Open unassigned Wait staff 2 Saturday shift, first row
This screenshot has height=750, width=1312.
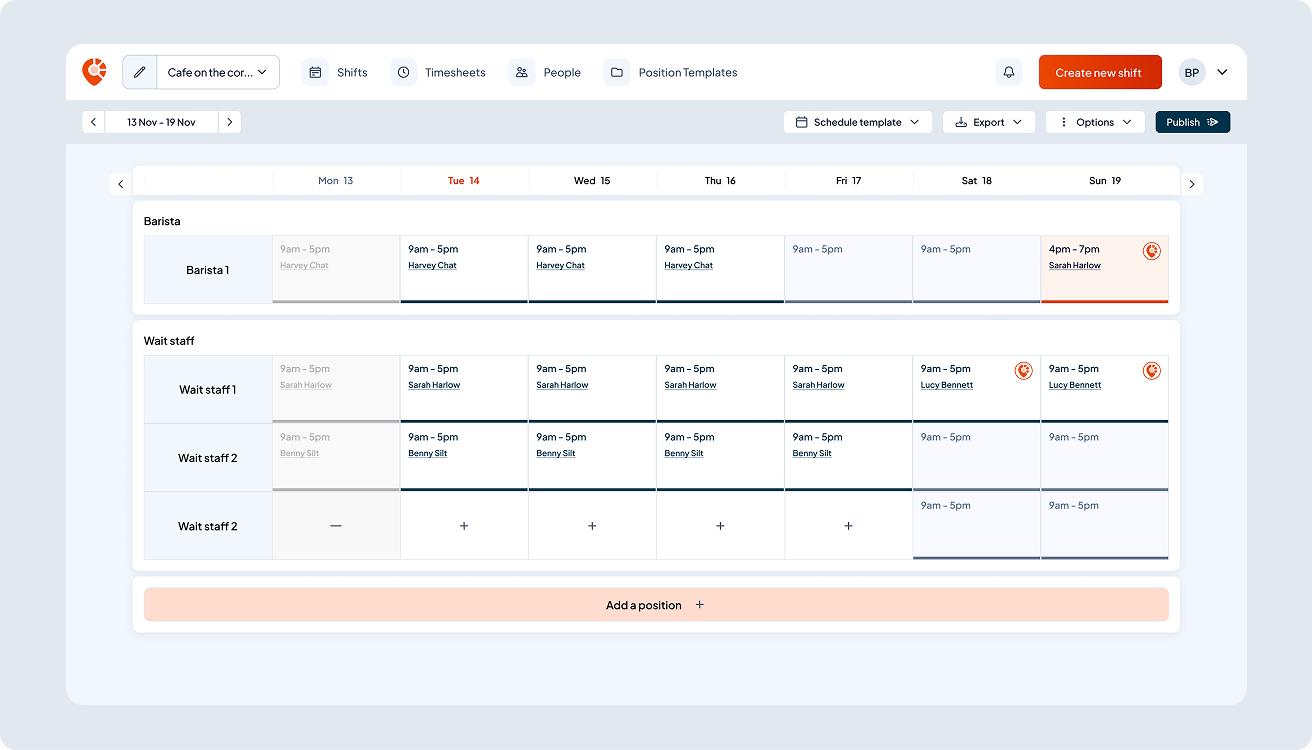976,457
